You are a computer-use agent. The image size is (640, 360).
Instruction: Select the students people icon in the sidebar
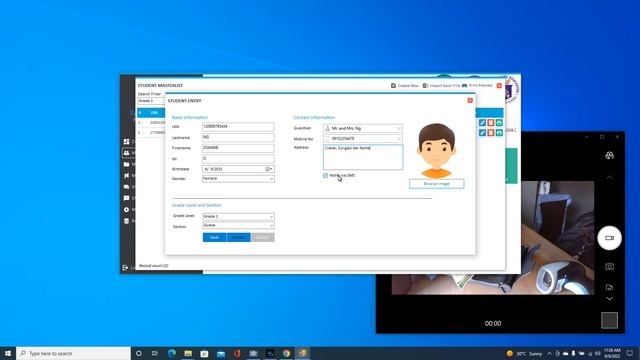coord(127,153)
